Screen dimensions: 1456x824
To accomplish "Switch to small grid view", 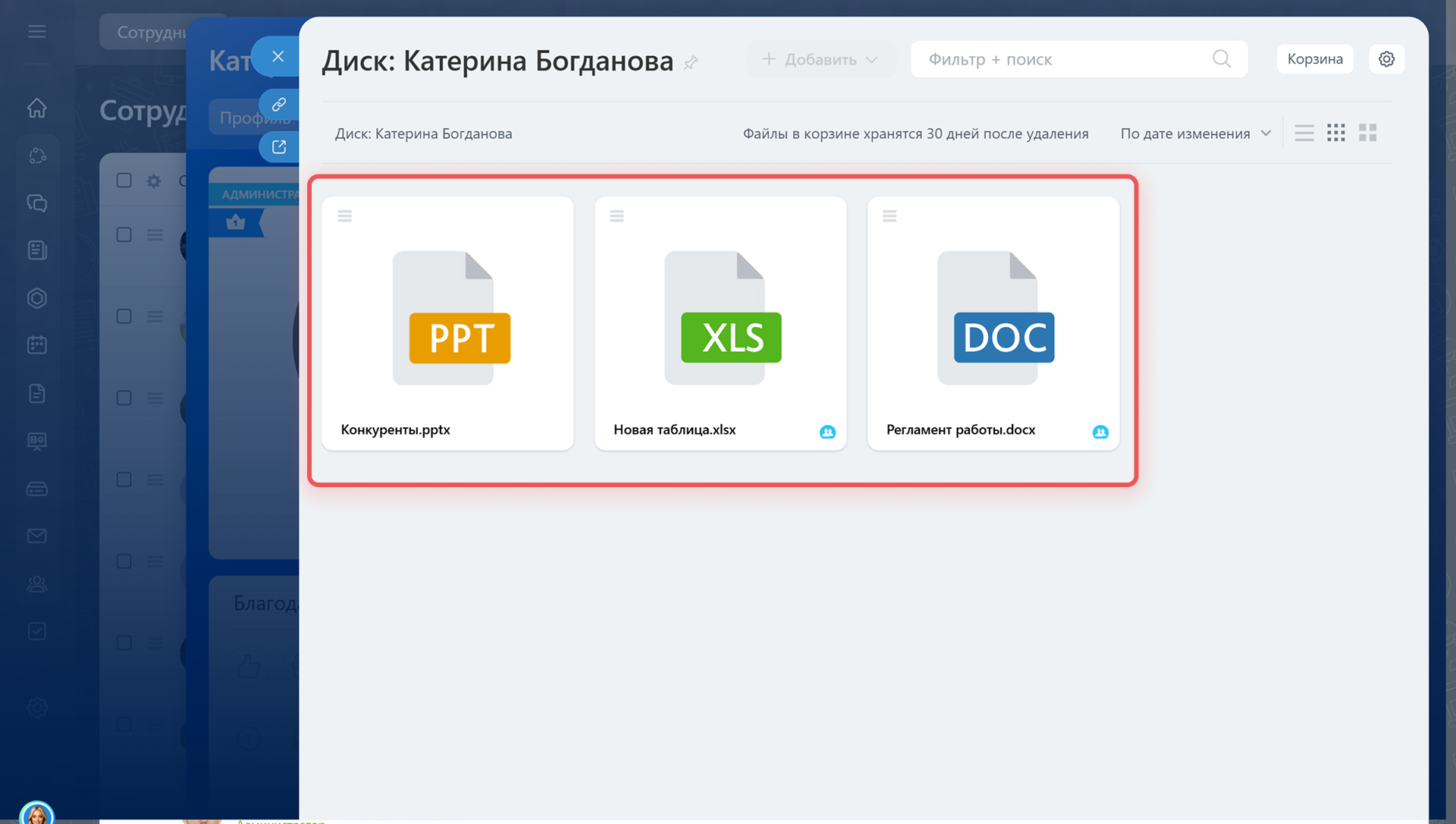I will [1336, 134].
